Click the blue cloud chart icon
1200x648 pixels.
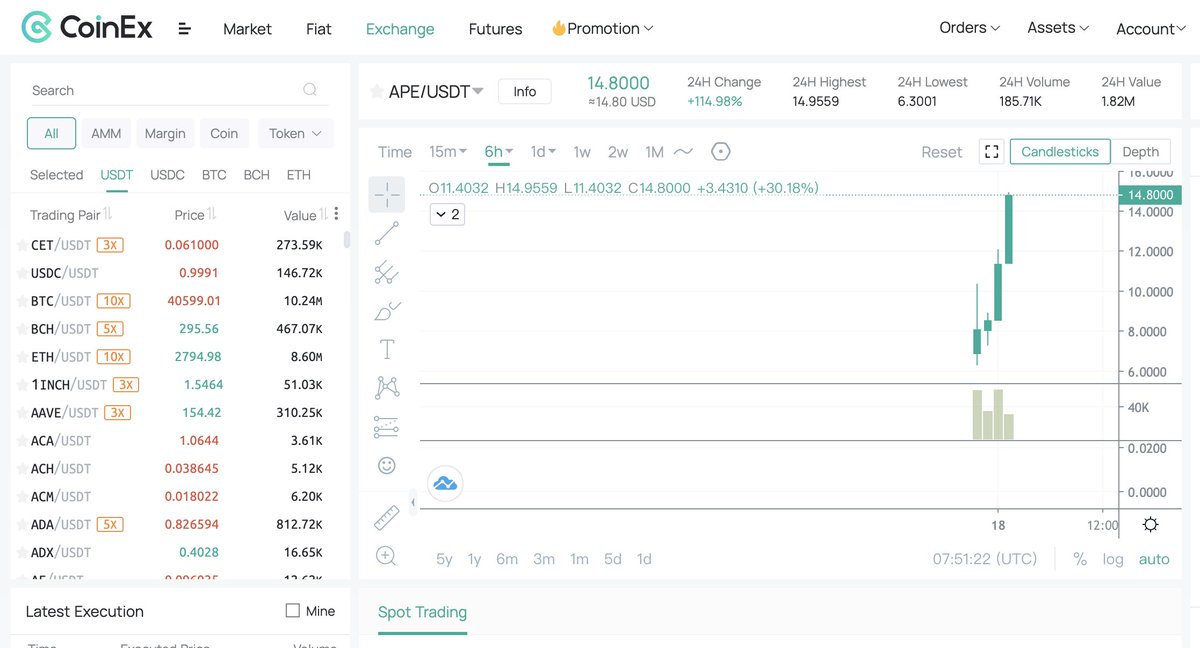point(445,484)
